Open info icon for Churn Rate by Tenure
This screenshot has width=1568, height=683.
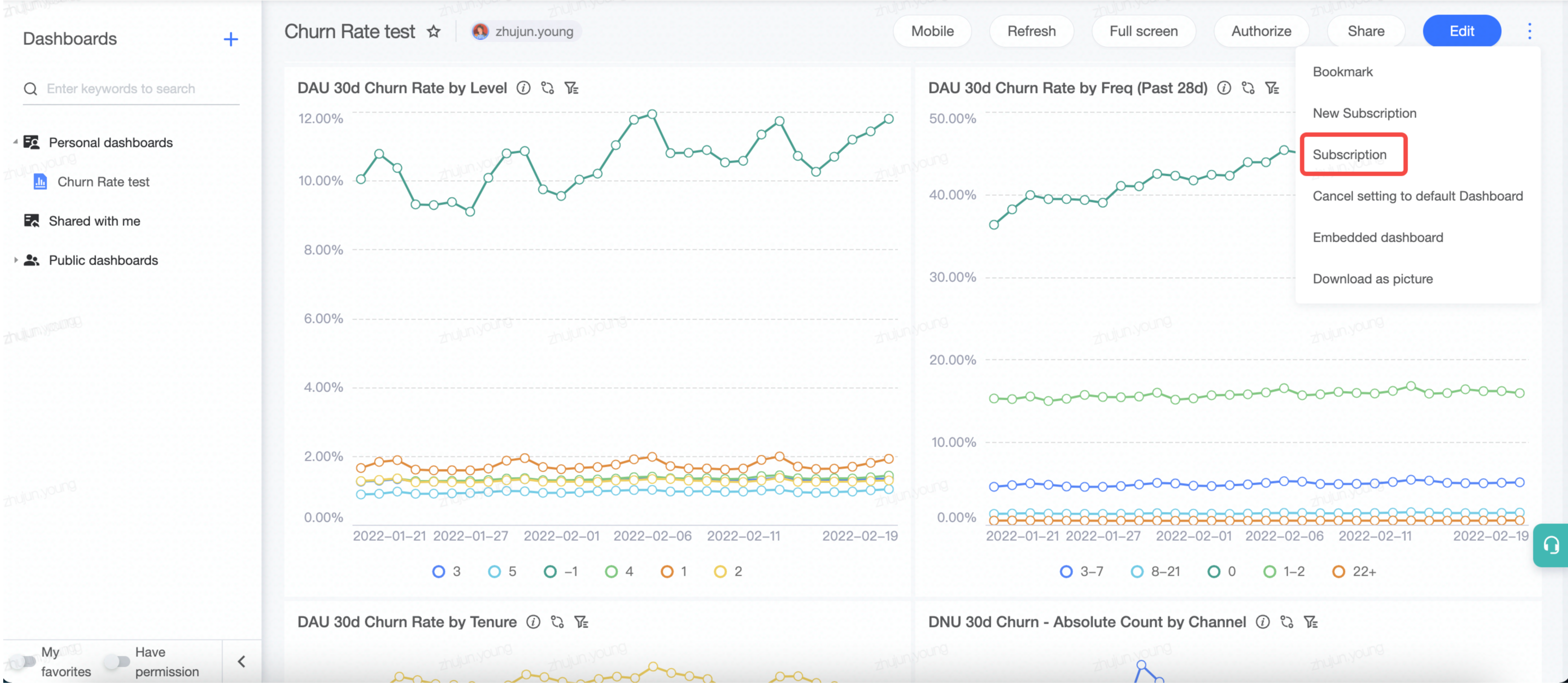tap(533, 622)
